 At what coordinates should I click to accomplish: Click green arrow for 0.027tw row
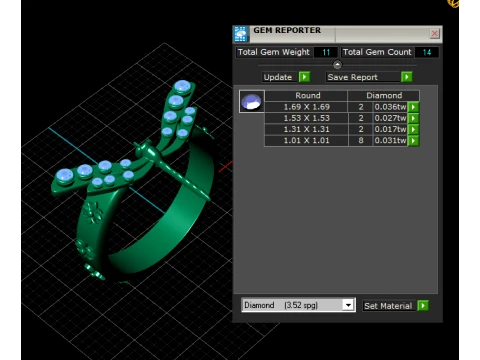tap(414, 118)
